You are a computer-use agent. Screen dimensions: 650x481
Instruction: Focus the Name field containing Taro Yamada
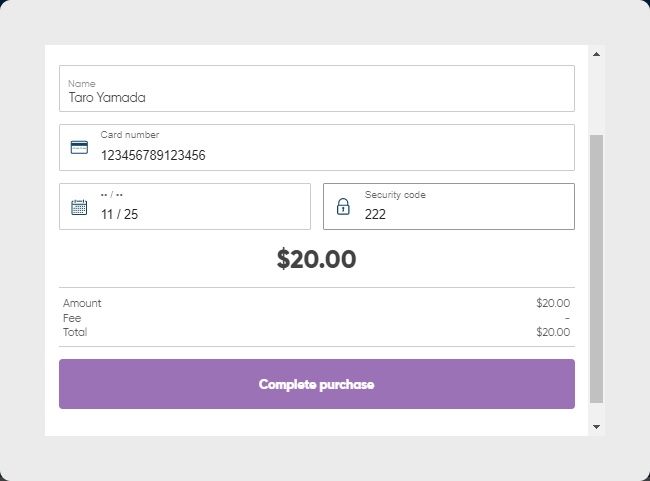pyautogui.click(x=316, y=98)
